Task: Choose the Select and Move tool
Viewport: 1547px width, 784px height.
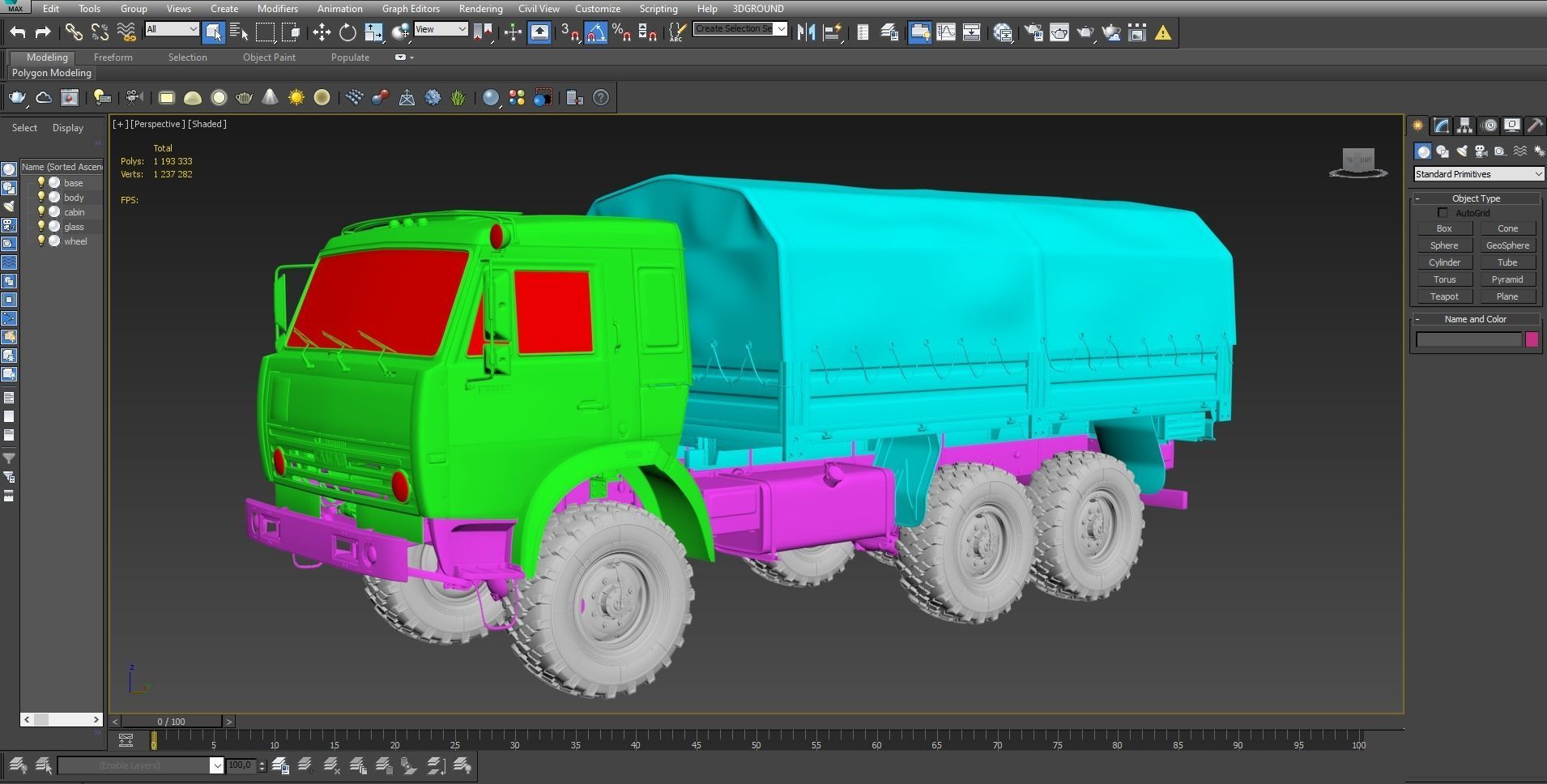Action: pyautogui.click(x=322, y=32)
